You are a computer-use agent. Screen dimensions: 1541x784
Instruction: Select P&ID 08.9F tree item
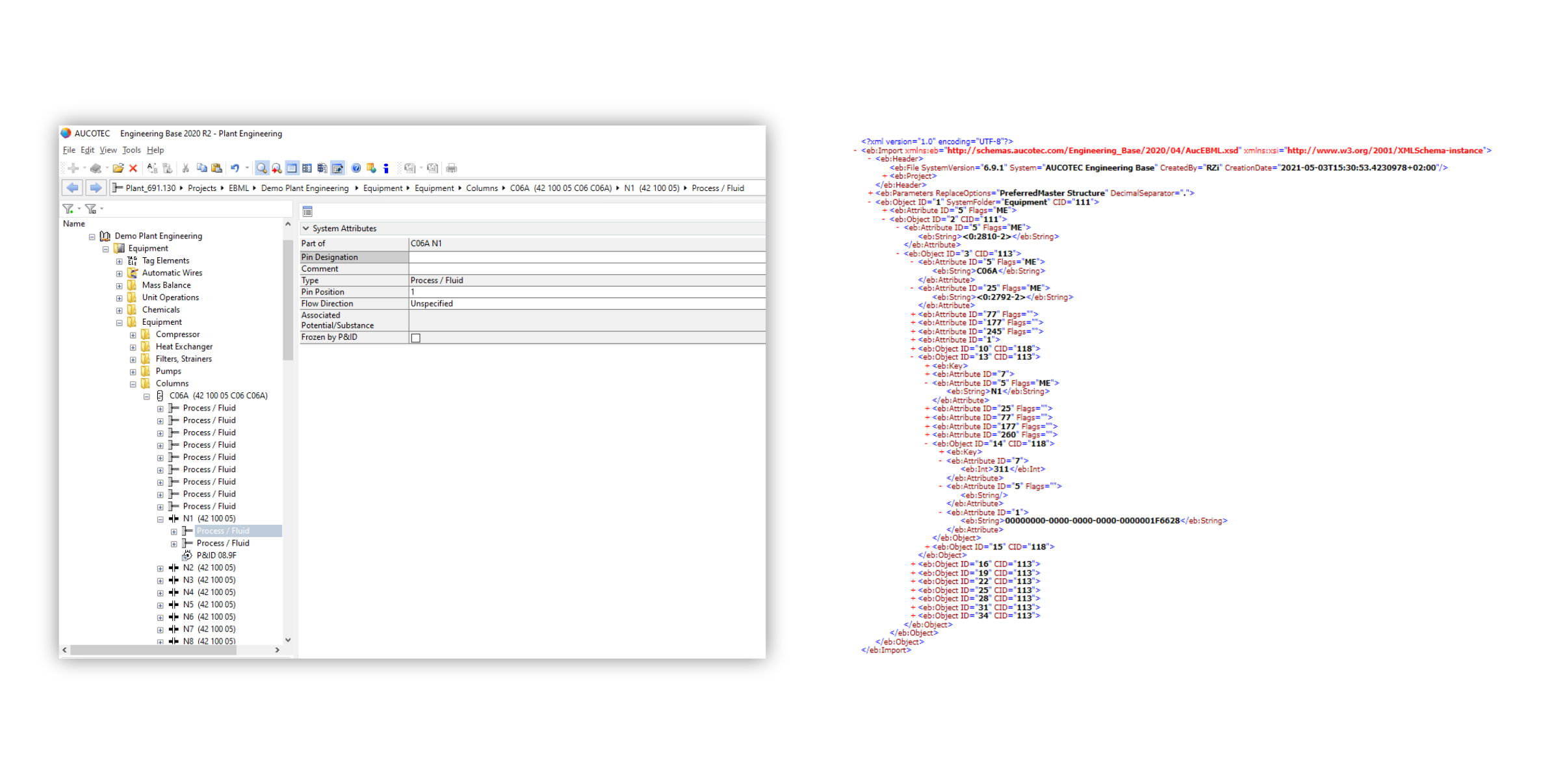pyautogui.click(x=216, y=555)
